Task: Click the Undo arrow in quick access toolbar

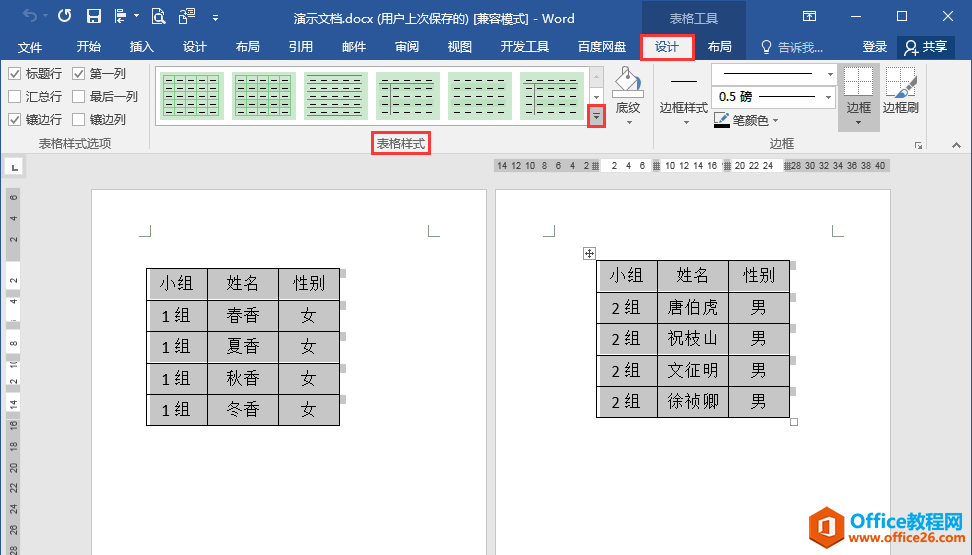Action: coord(29,16)
